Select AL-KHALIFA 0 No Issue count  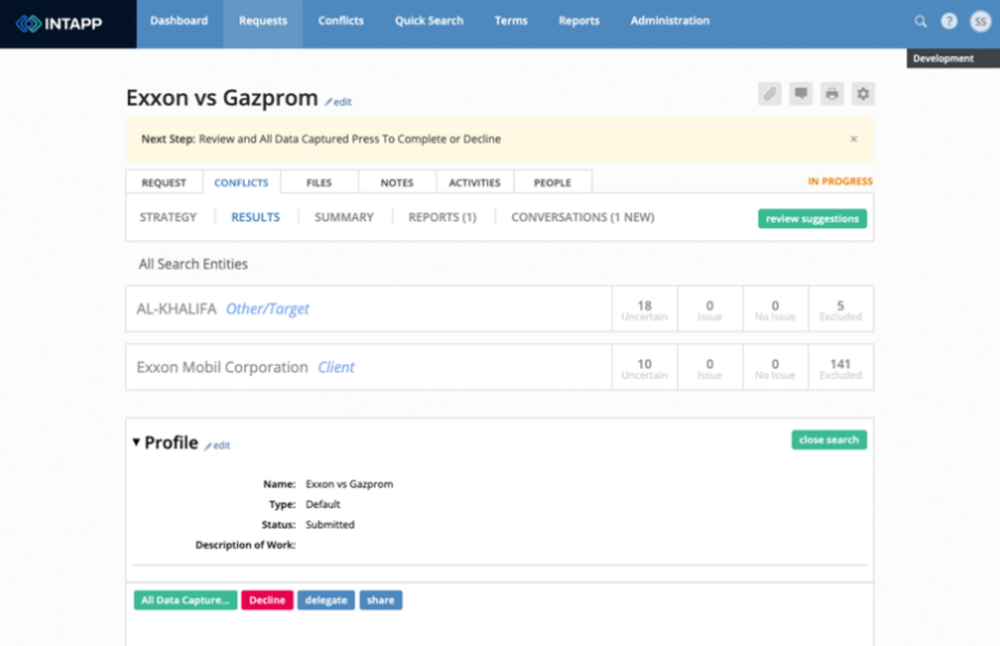pos(775,309)
